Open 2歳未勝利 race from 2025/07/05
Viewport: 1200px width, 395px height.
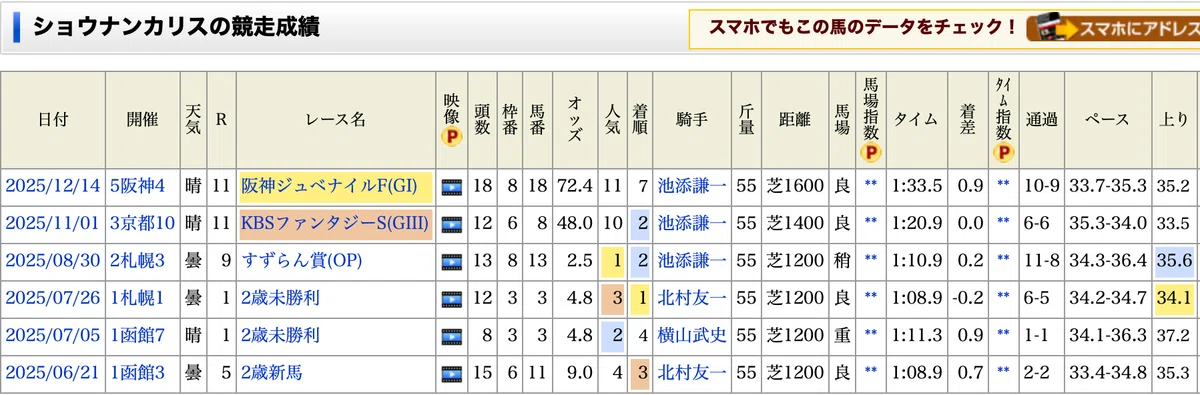(280, 335)
